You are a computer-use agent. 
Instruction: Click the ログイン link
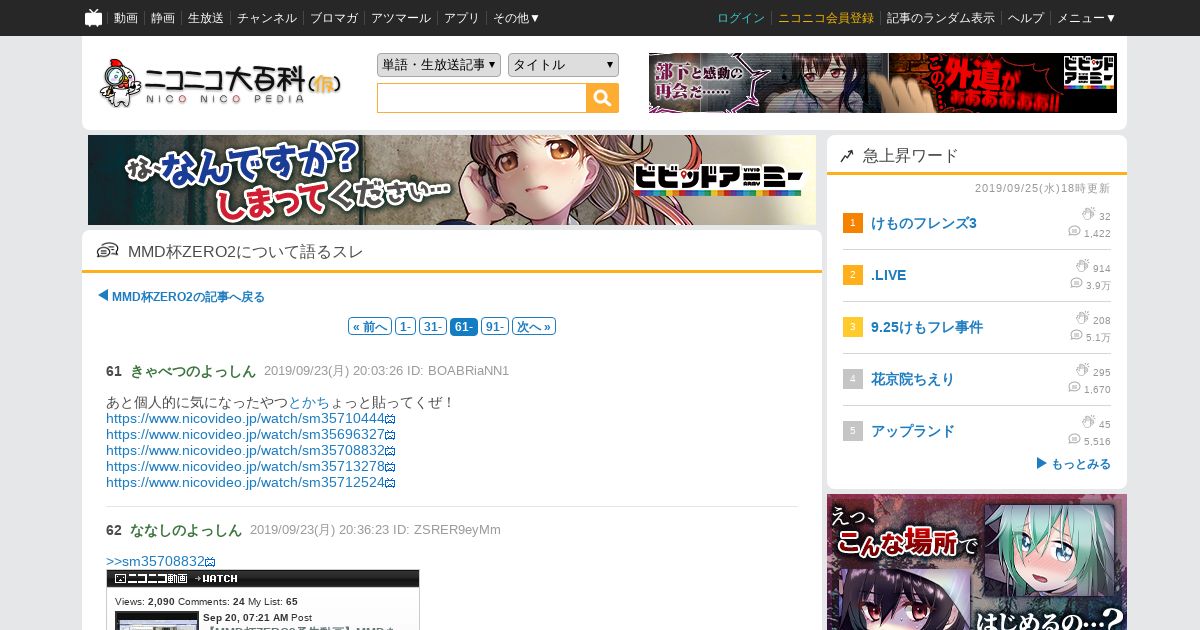pyautogui.click(x=741, y=18)
